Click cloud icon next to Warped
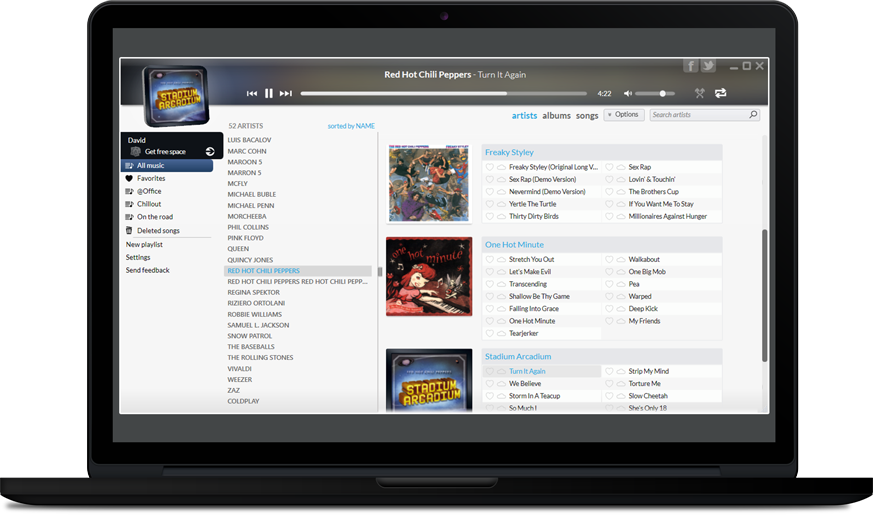The height and width of the screenshot is (515, 873). coord(621,296)
